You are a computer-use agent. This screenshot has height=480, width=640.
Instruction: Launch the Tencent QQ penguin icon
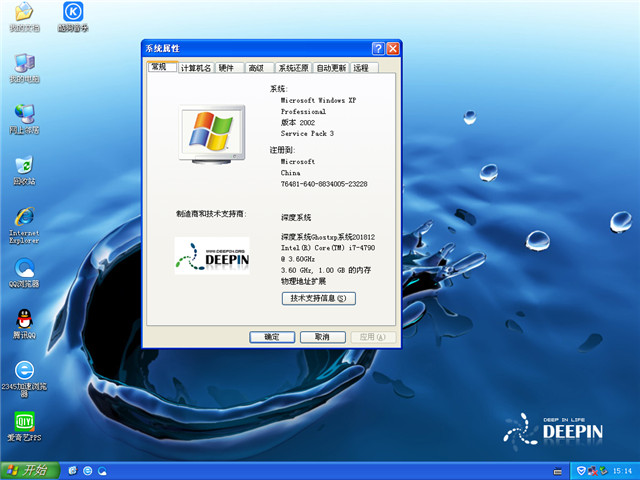[x=24, y=324]
